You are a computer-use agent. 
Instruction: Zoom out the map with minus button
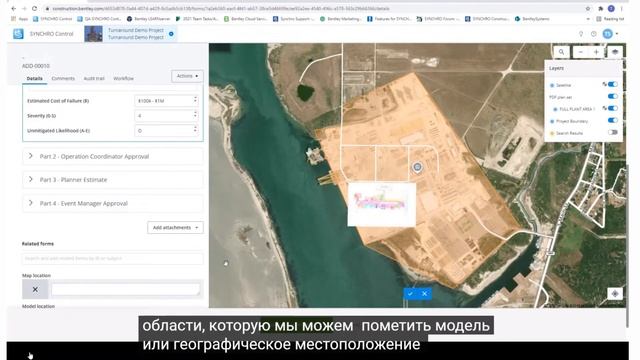tap(580, 52)
